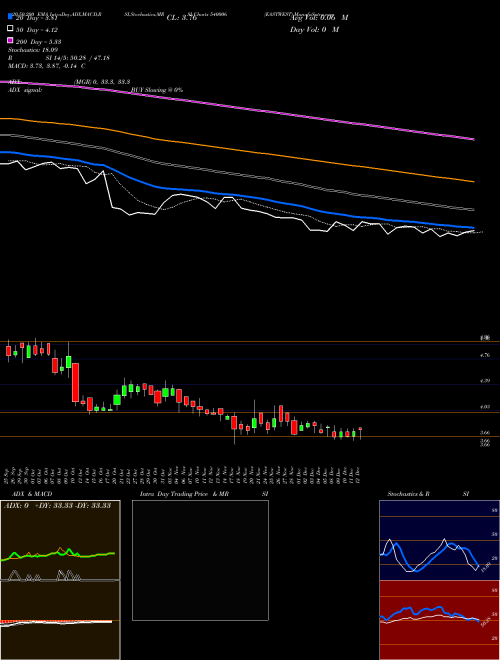This screenshot has width=500, height=660.
Task: Click the red RSI chart panel
Action: [x=439, y=620]
